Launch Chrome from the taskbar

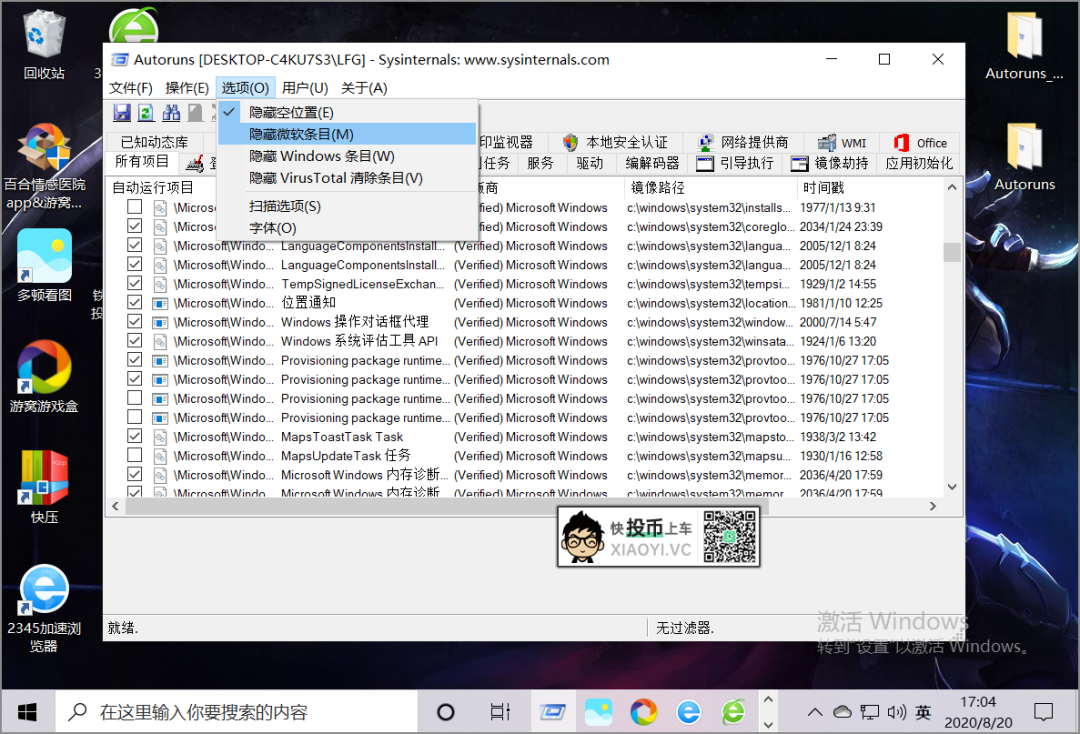(x=643, y=712)
